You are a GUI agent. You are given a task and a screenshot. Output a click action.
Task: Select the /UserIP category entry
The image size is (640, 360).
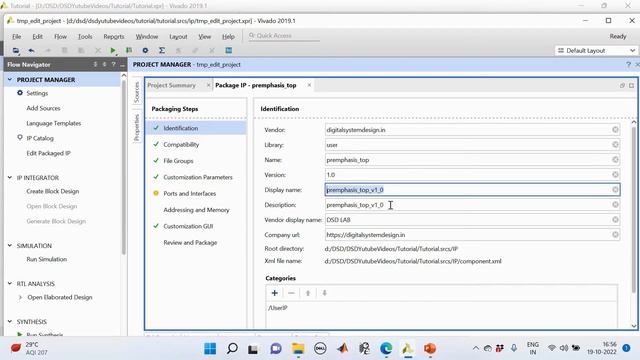[x=278, y=308]
